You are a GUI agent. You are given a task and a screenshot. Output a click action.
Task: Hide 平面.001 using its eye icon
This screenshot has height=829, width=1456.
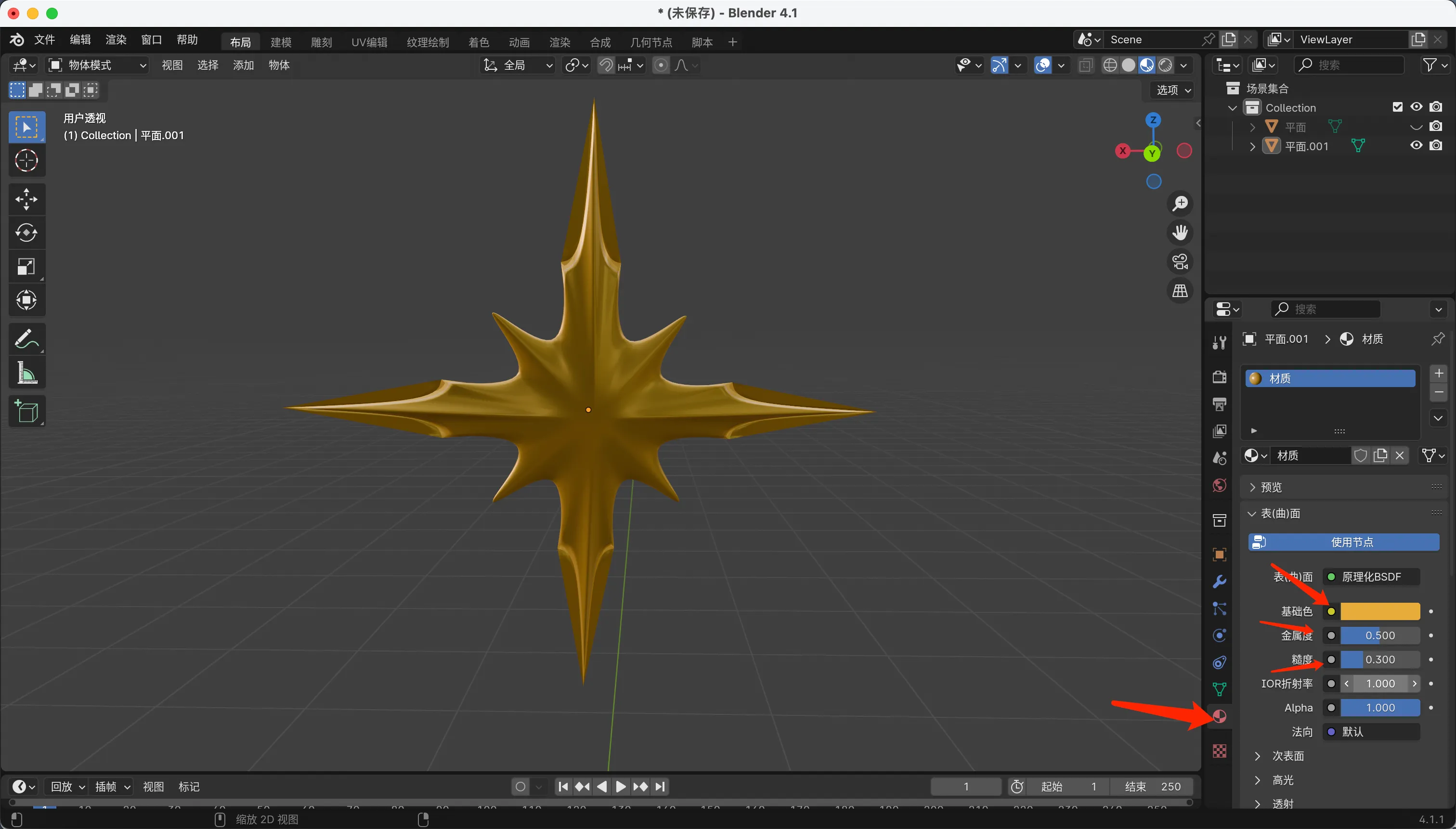1416,146
